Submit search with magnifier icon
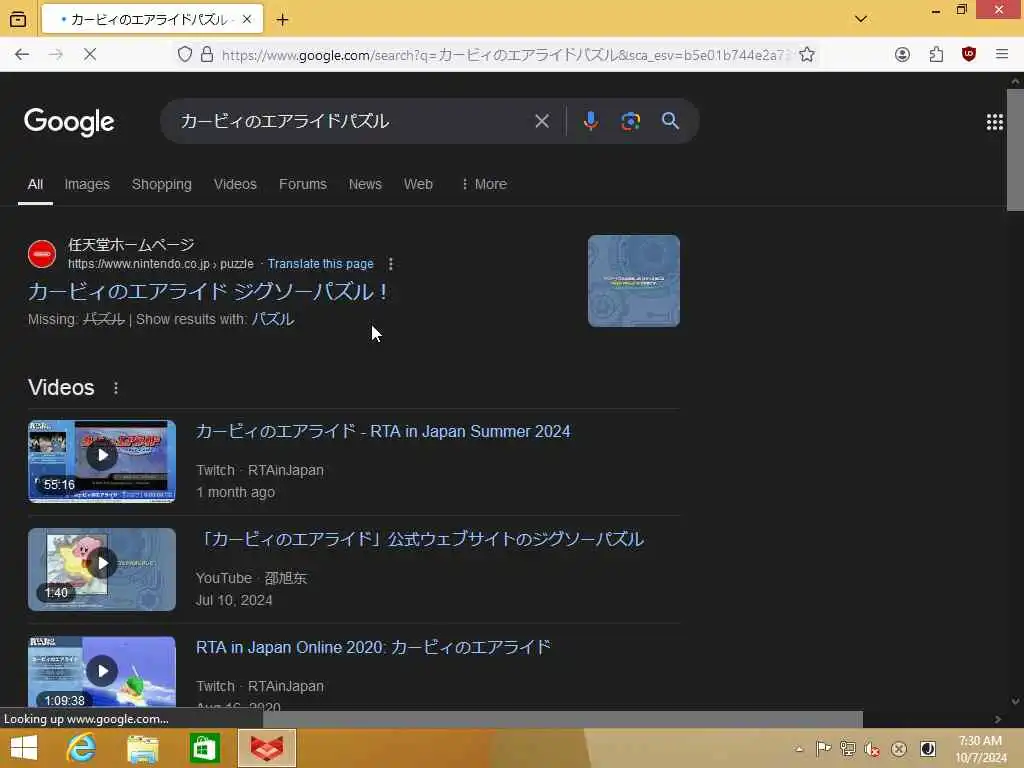1024x768 pixels. pyautogui.click(x=670, y=121)
